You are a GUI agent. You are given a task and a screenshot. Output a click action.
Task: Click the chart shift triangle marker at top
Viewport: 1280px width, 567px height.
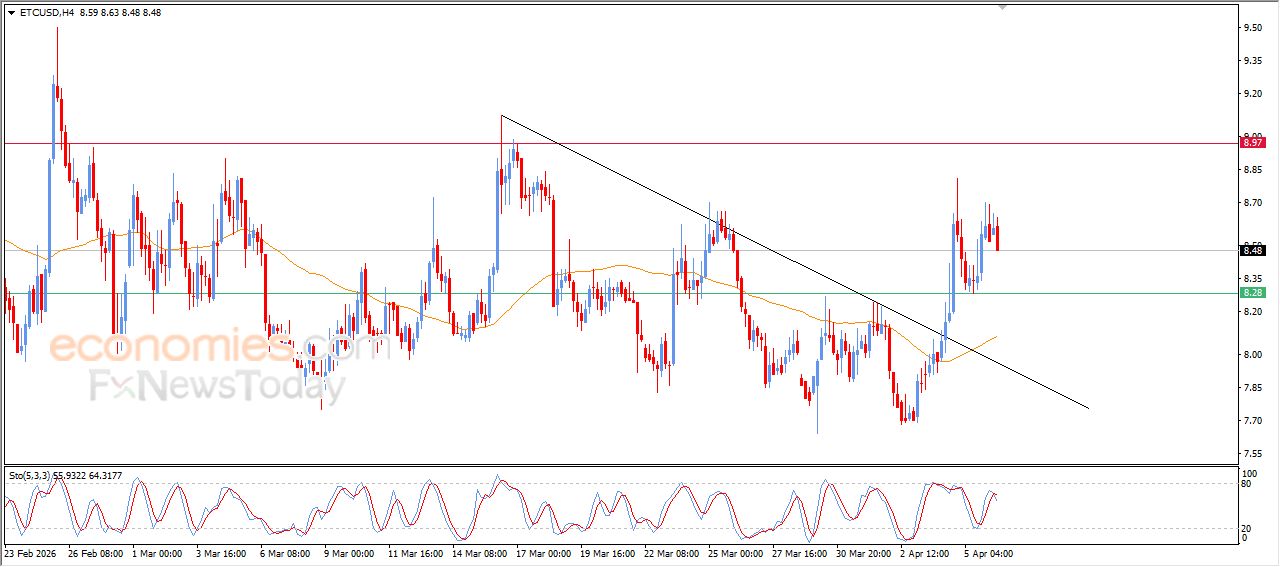click(1002, 8)
